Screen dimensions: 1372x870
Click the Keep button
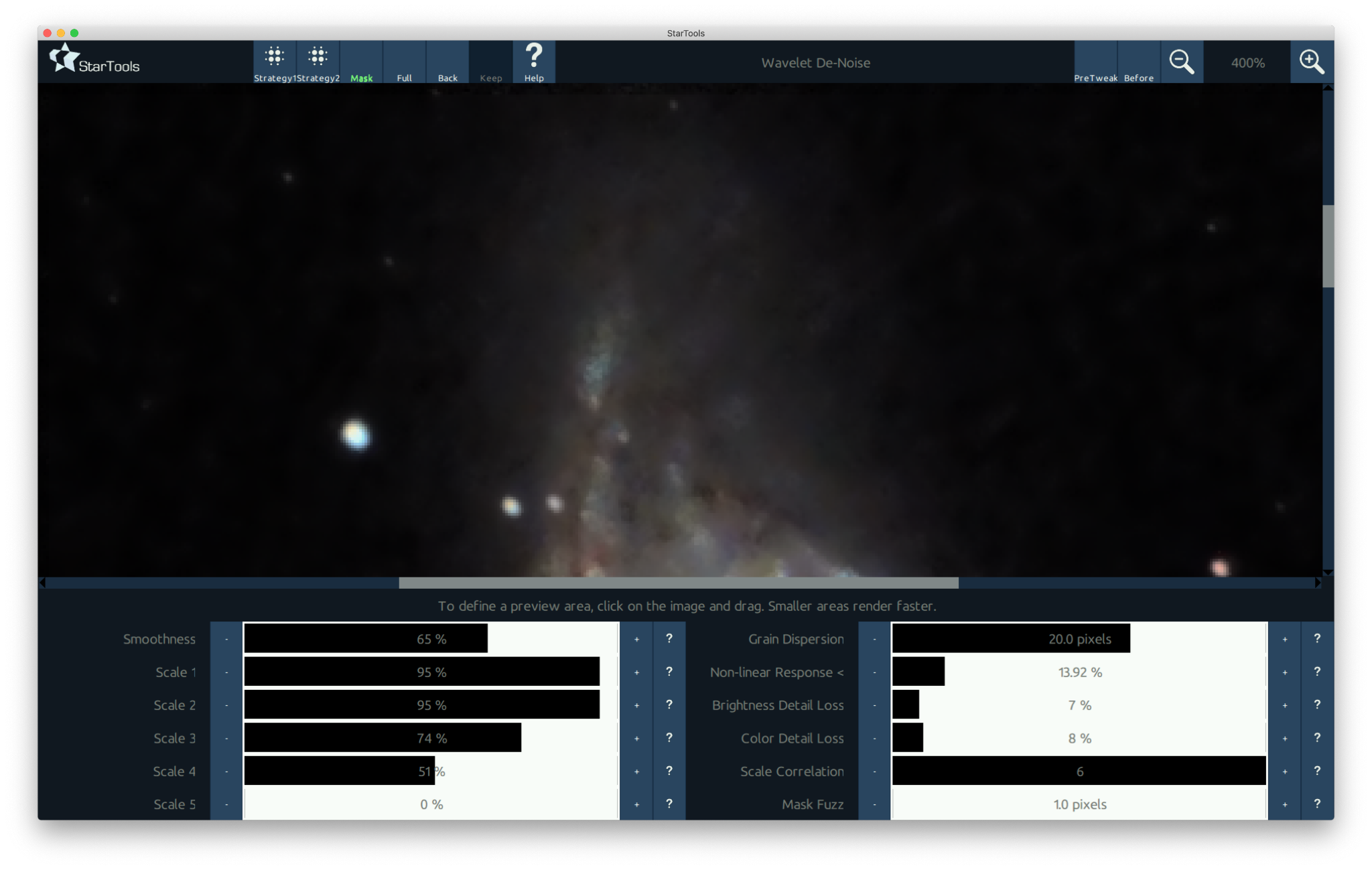click(x=490, y=62)
